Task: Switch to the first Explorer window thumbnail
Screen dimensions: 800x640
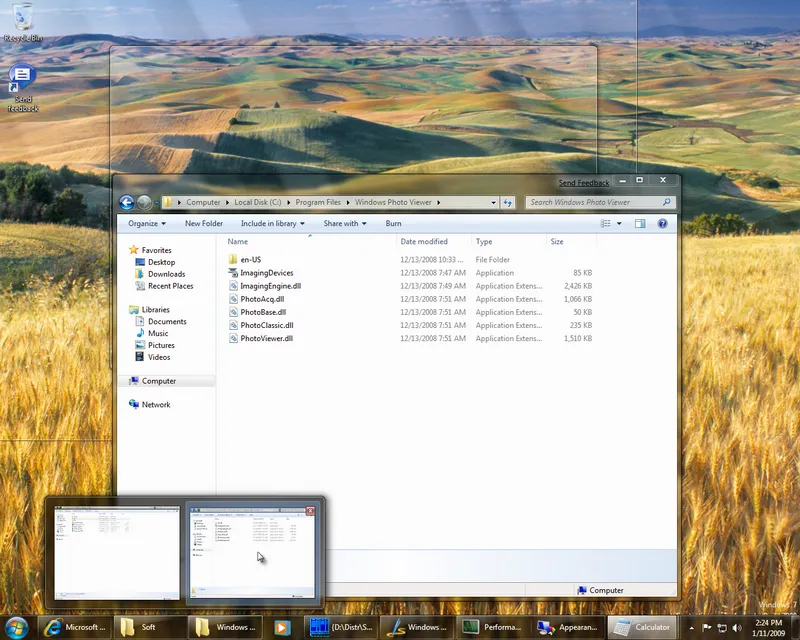Action: pyautogui.click(x=117, y=553)
